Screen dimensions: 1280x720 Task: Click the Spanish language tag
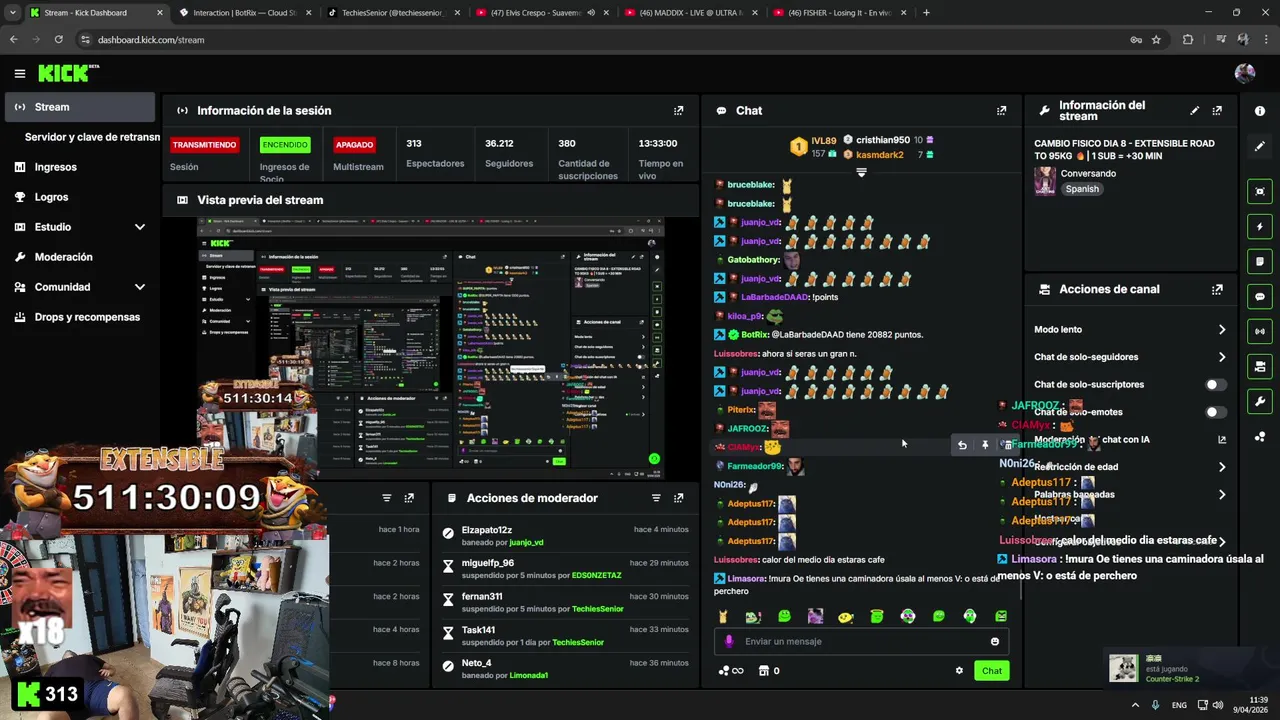click(x=1082, y=189)
